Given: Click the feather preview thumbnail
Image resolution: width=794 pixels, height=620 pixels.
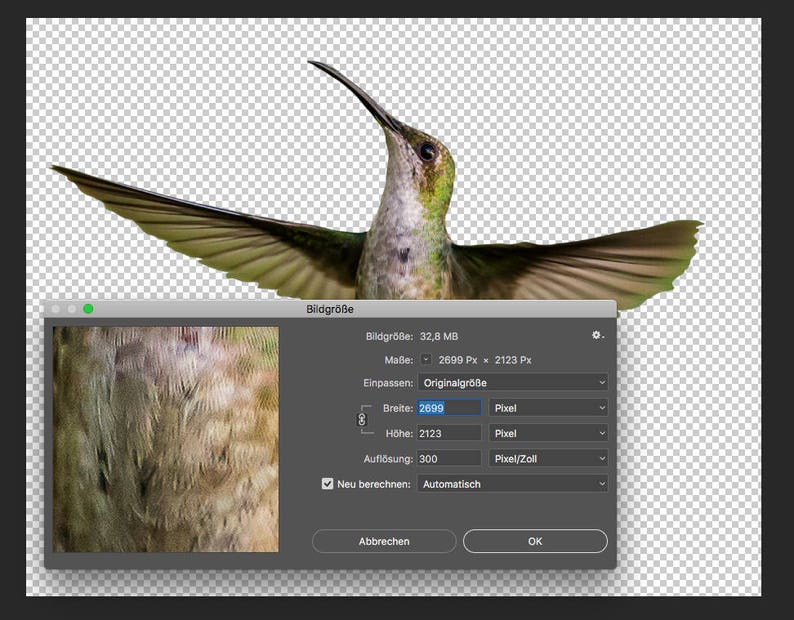Looking at the screenshot, I should pos(166,439).
